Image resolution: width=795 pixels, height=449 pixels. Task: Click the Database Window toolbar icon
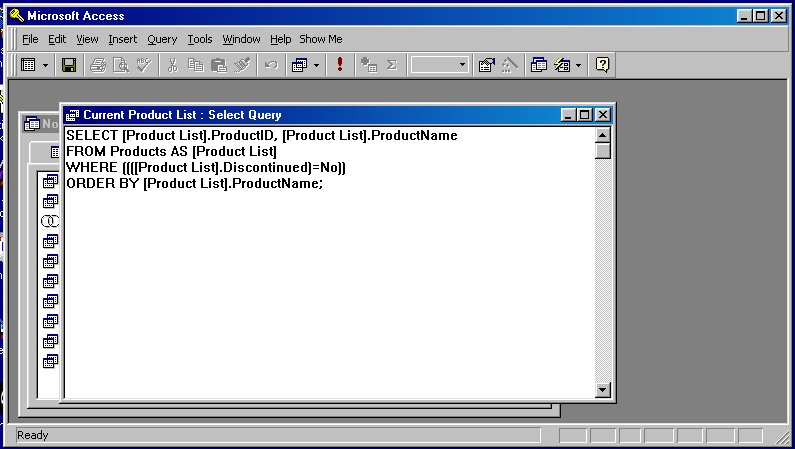tap(538, 65)
